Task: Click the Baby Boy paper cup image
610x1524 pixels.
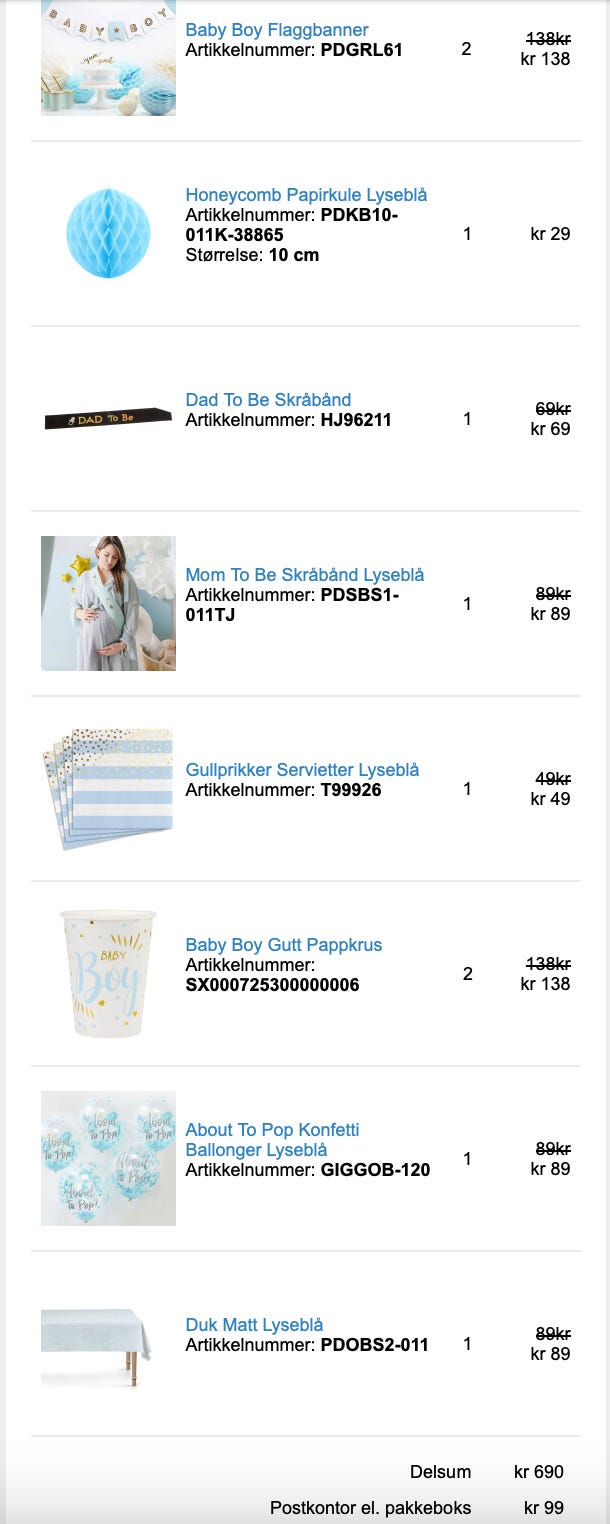Action: tap(108, 973)
